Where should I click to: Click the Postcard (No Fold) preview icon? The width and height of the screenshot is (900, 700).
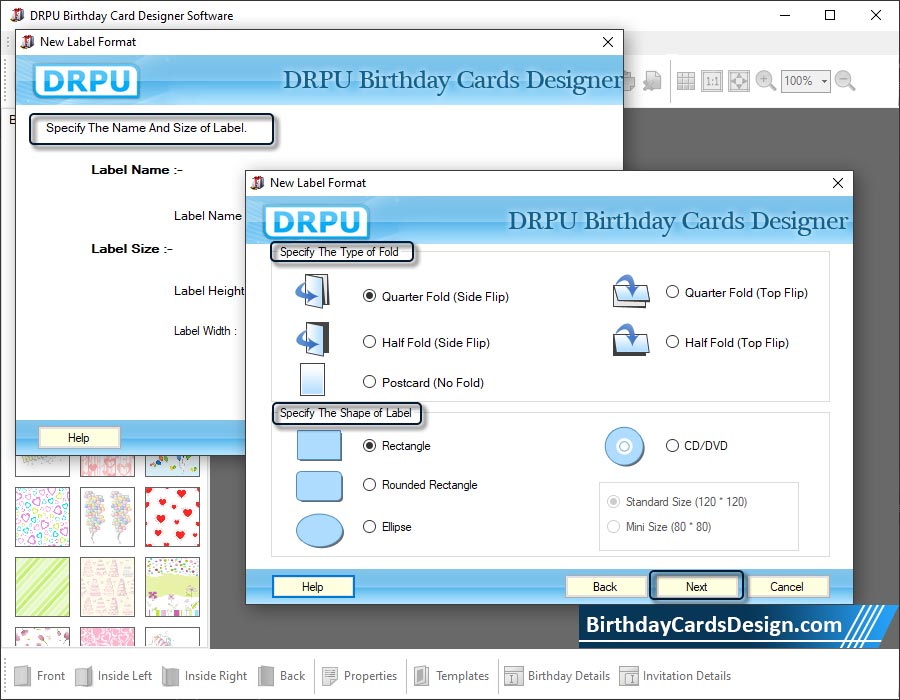click(x=312, y=379)
